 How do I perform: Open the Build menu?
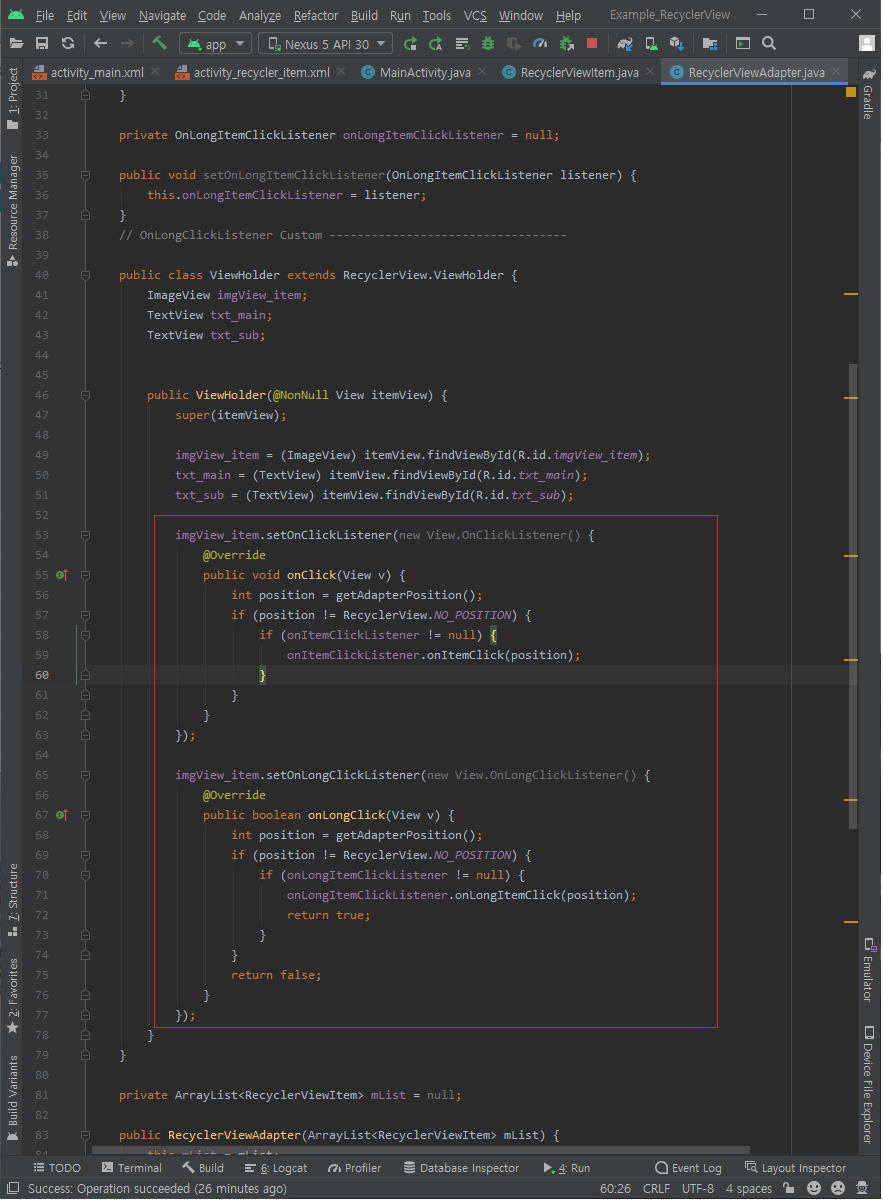pyautogui.click(x=364, y=15)
